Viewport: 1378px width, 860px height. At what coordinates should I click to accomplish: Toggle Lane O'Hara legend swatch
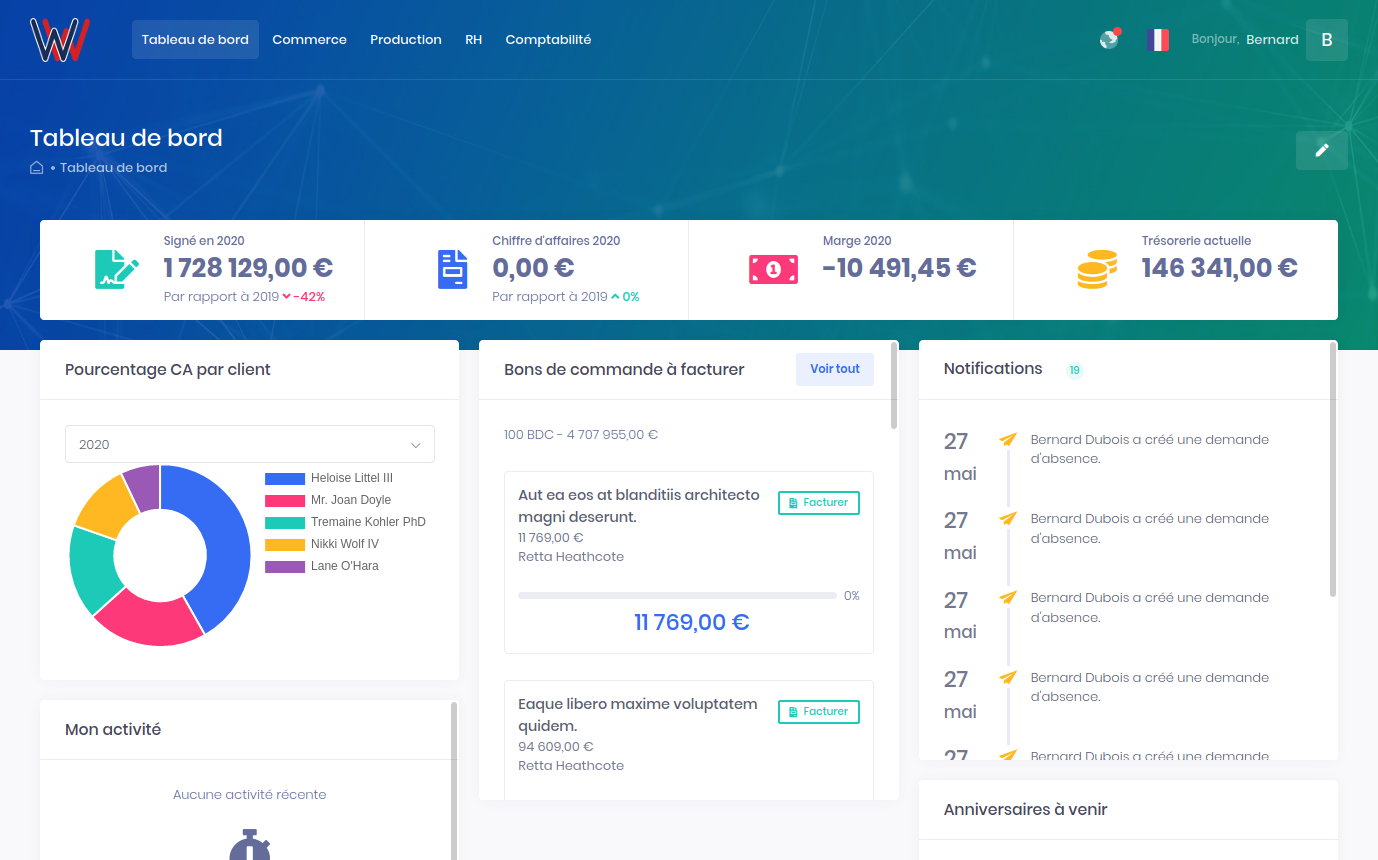click(x=285, y=566)
